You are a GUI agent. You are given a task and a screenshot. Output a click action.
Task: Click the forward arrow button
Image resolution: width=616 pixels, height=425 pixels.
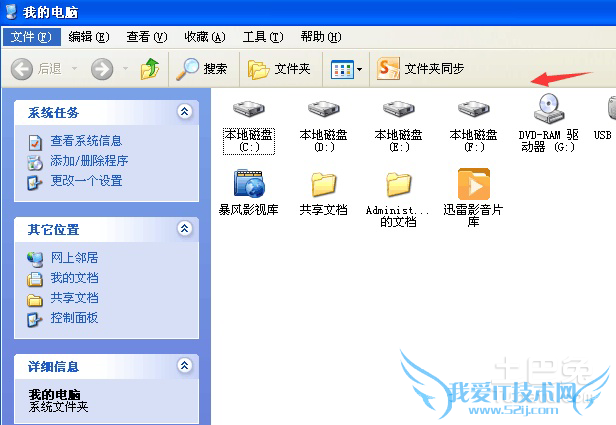[x=102, y=69]
